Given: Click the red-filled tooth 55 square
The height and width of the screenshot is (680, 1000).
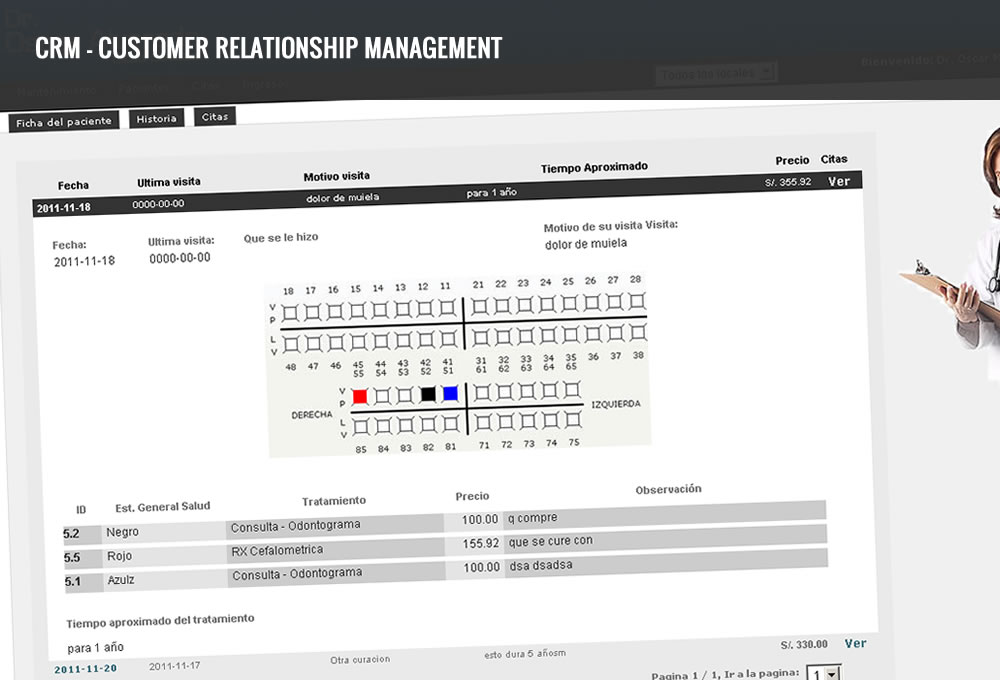Looking at the screenshot, I should (360, 397).
